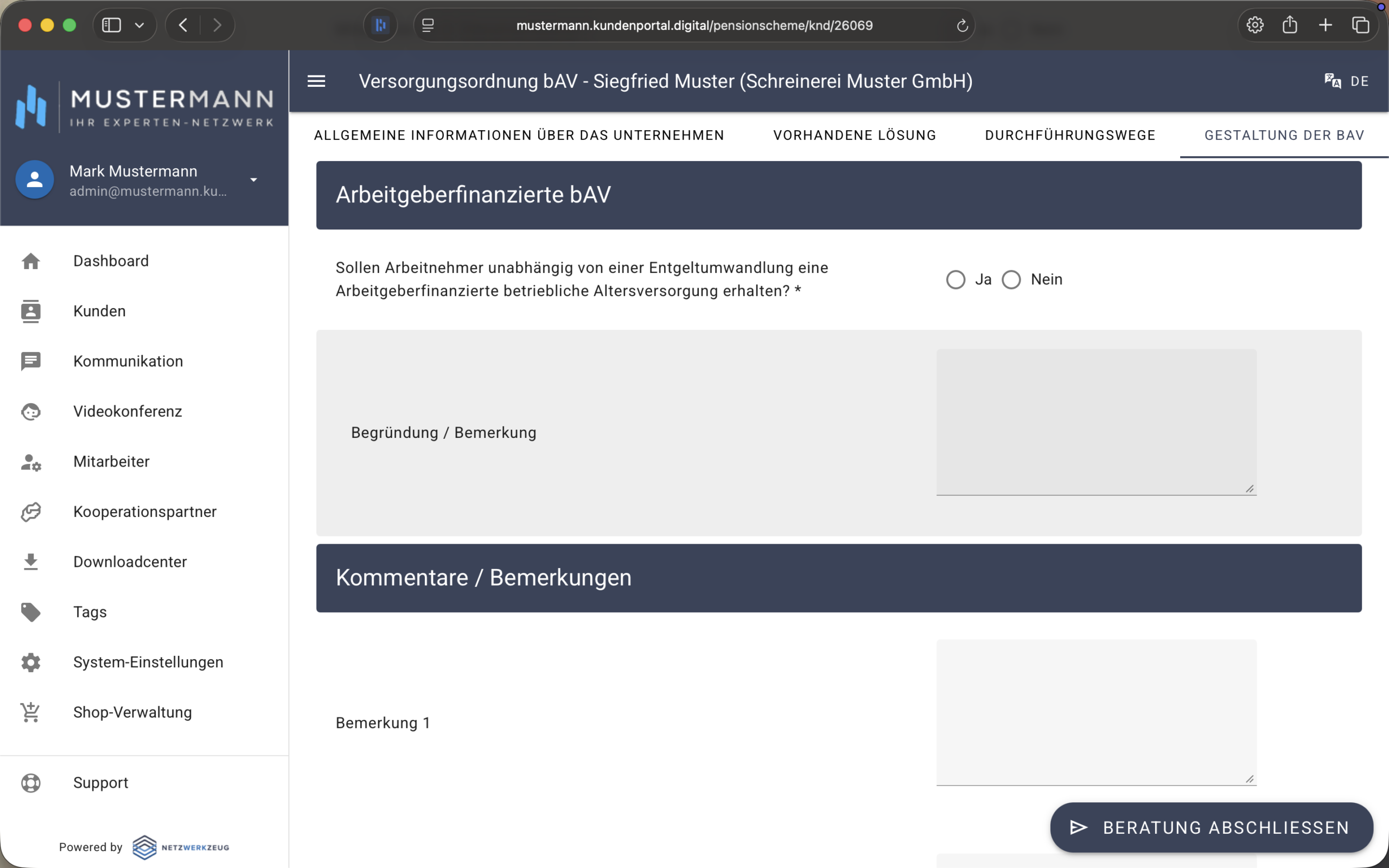The image size is (1389, 868).
Task: Select the Nein radio button
Action: pyautogui.click(x=1011, y=279)
